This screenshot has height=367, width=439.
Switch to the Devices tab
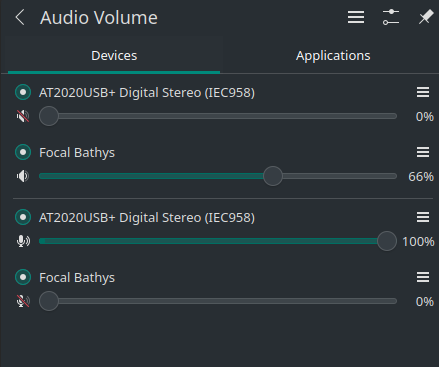(114, 56)
